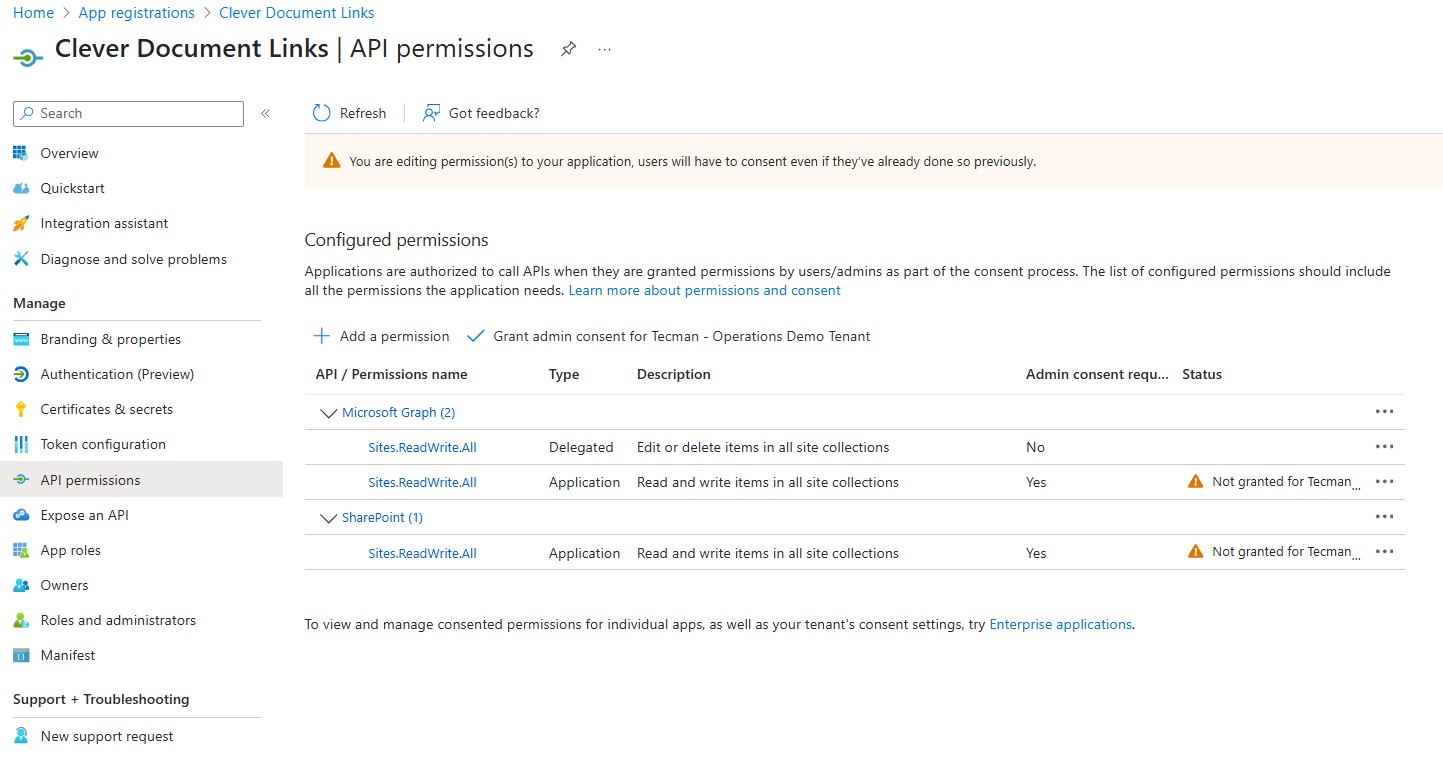Collapse the Microsoft Graph (2) group chevron
Image resolution: width=1443 pixels, height=765 pixels.
coord(327,412)
